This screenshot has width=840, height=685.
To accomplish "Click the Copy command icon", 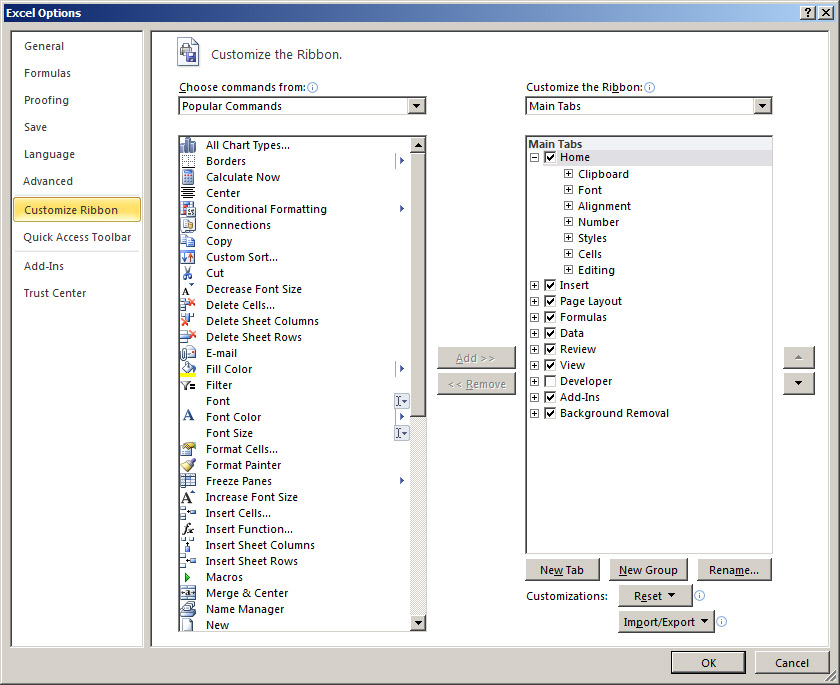I will 188,241.
